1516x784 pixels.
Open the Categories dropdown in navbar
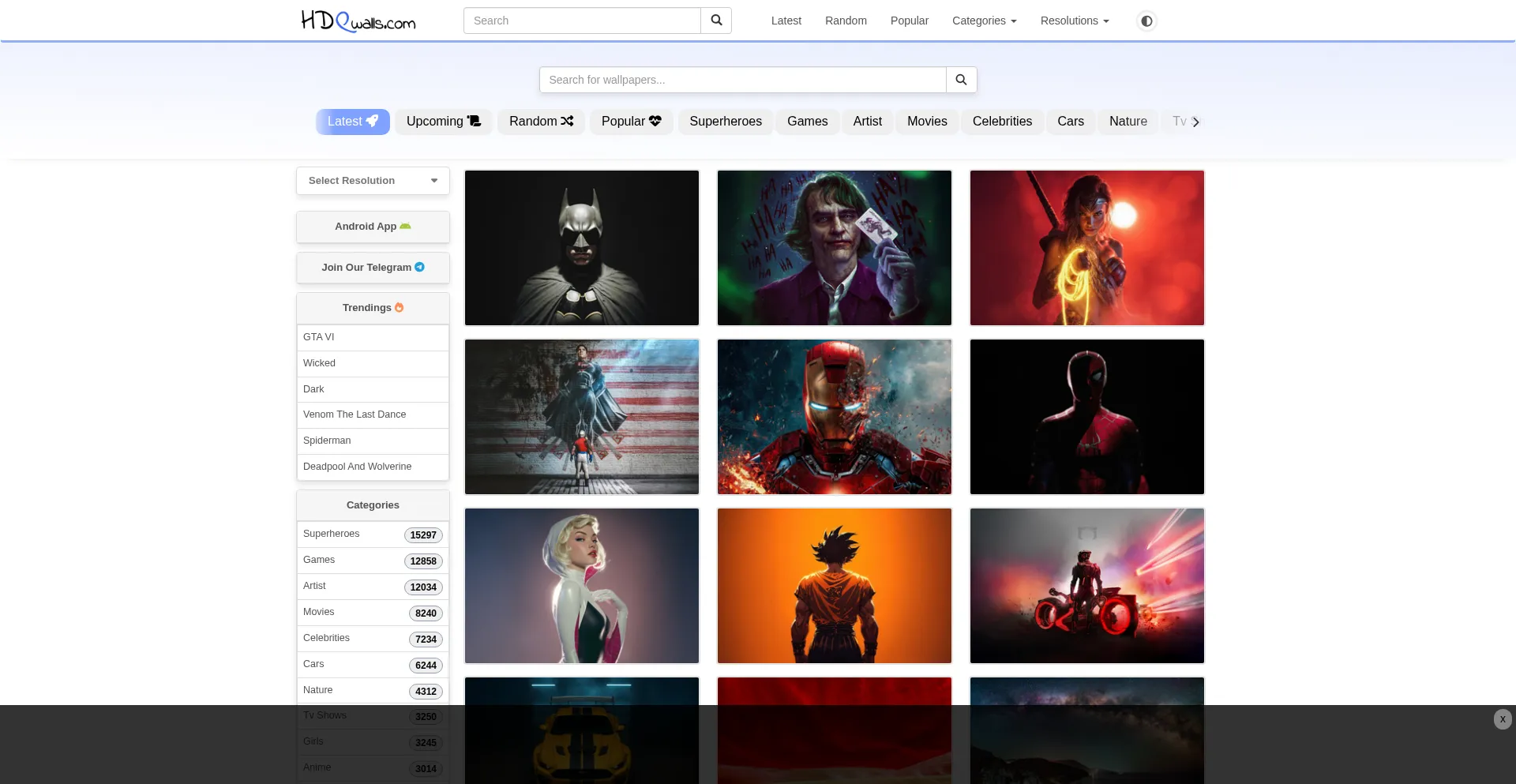click(x=984, y=21)
